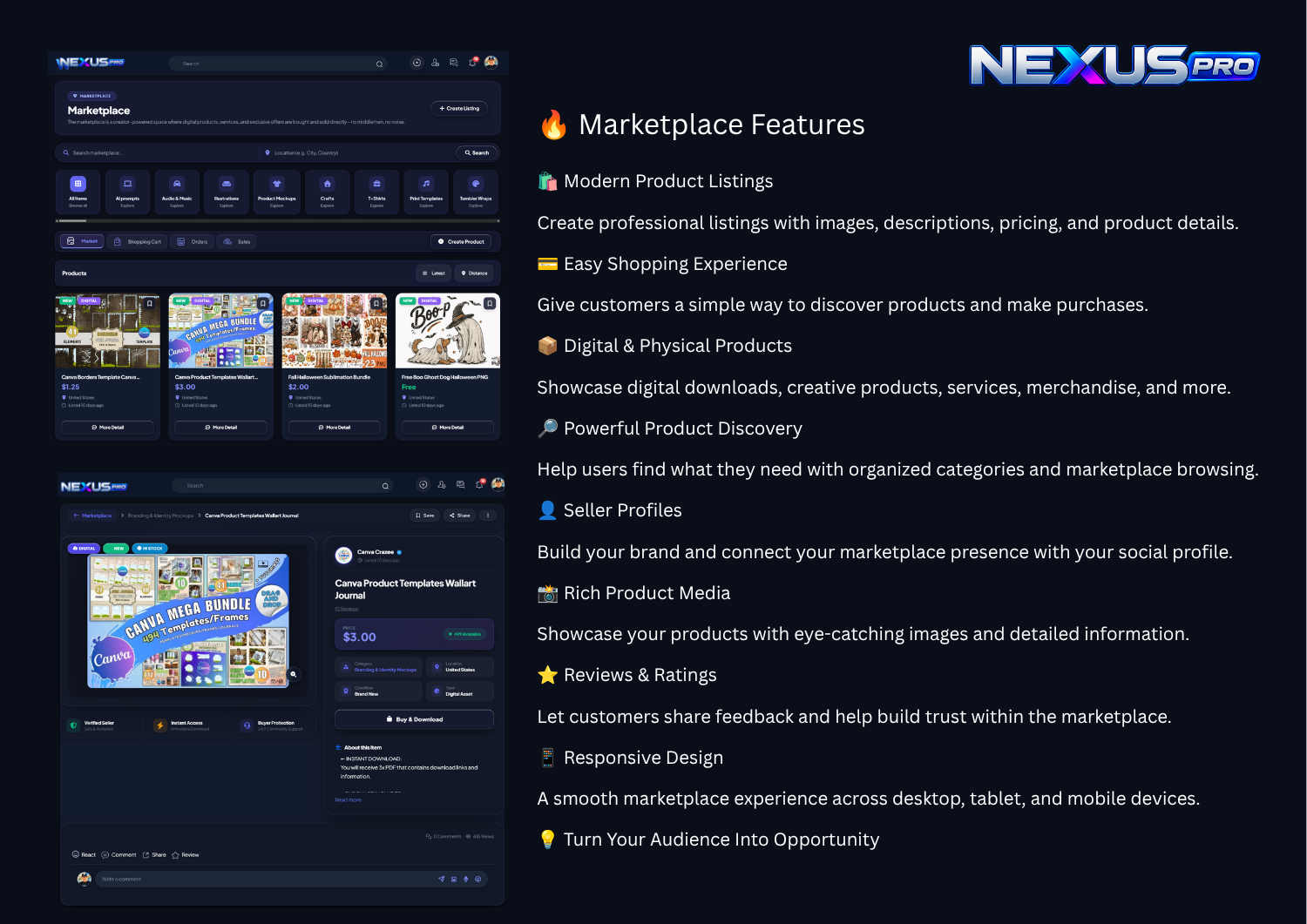Click Share action beside Comment
The image size is (1307, 924).
point(154,855)
